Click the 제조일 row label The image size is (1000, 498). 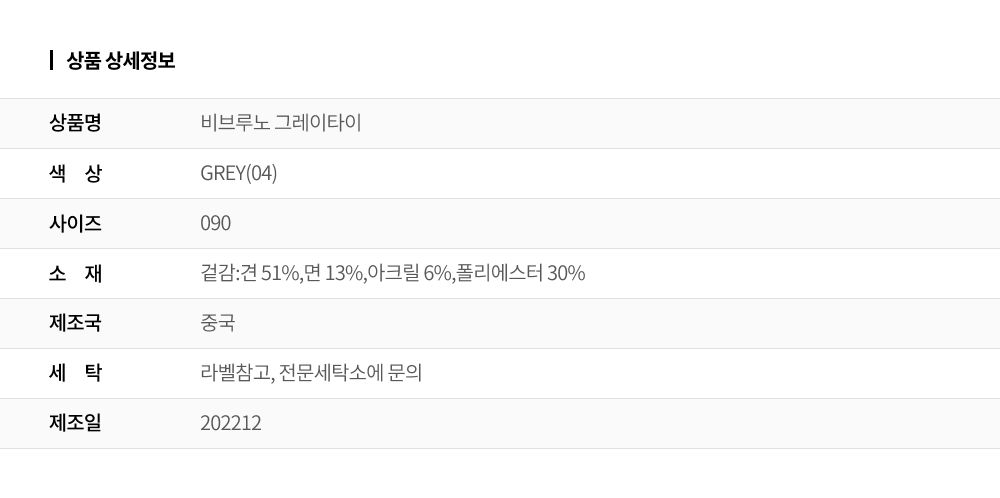(x=75, y=423)
